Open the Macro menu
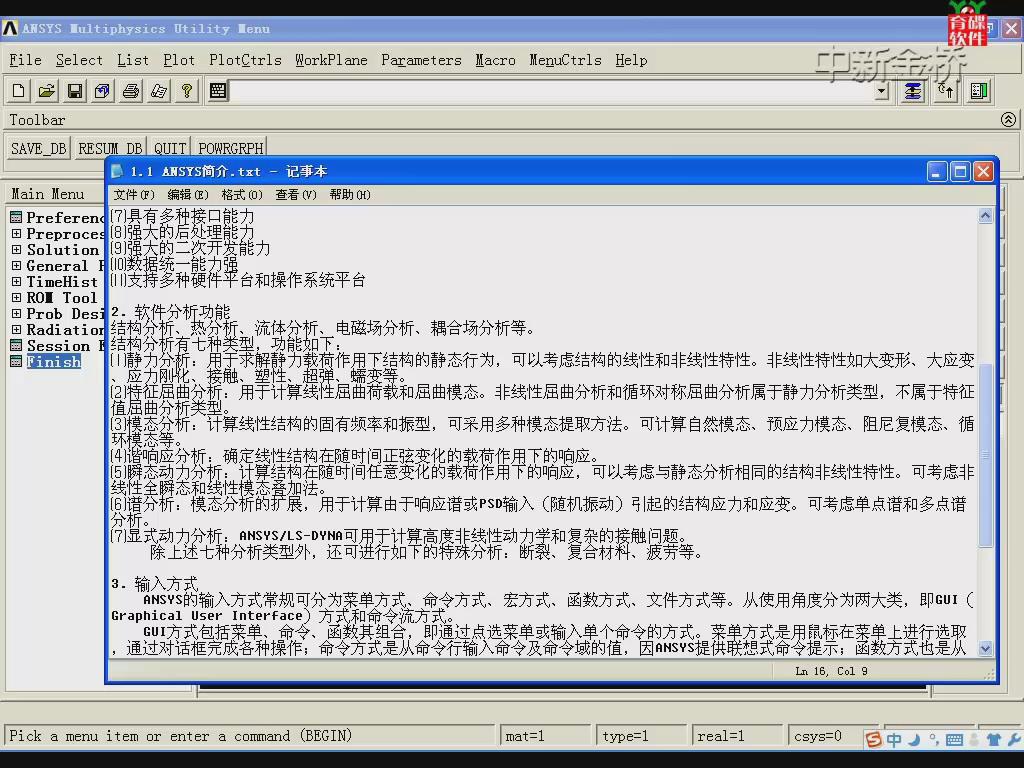The image size is (1024, 768). (x=495, y=60)
